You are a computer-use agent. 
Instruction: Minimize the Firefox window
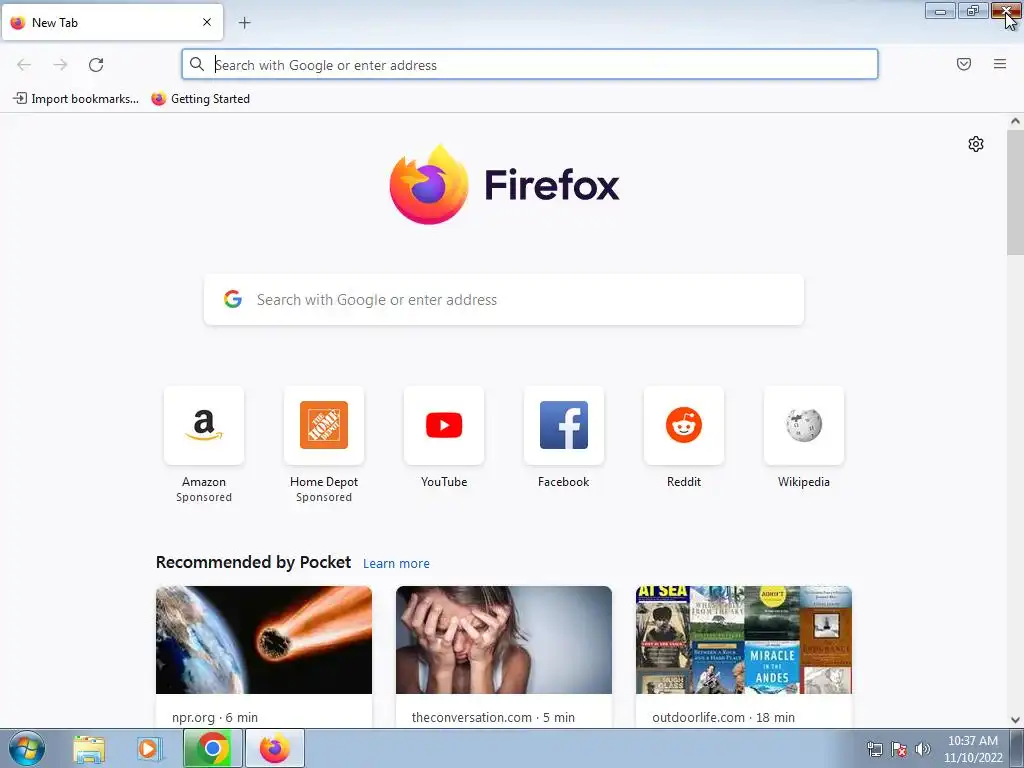tap(940, 11)
